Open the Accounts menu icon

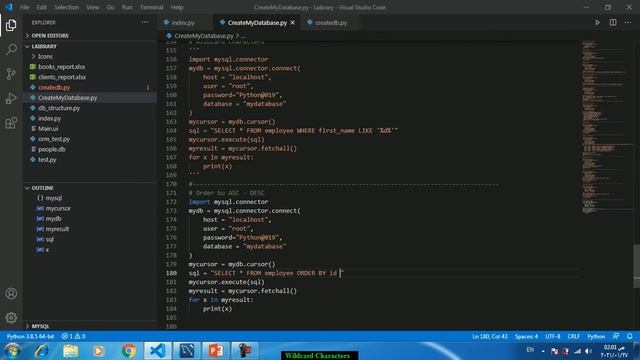click(11, 293)
